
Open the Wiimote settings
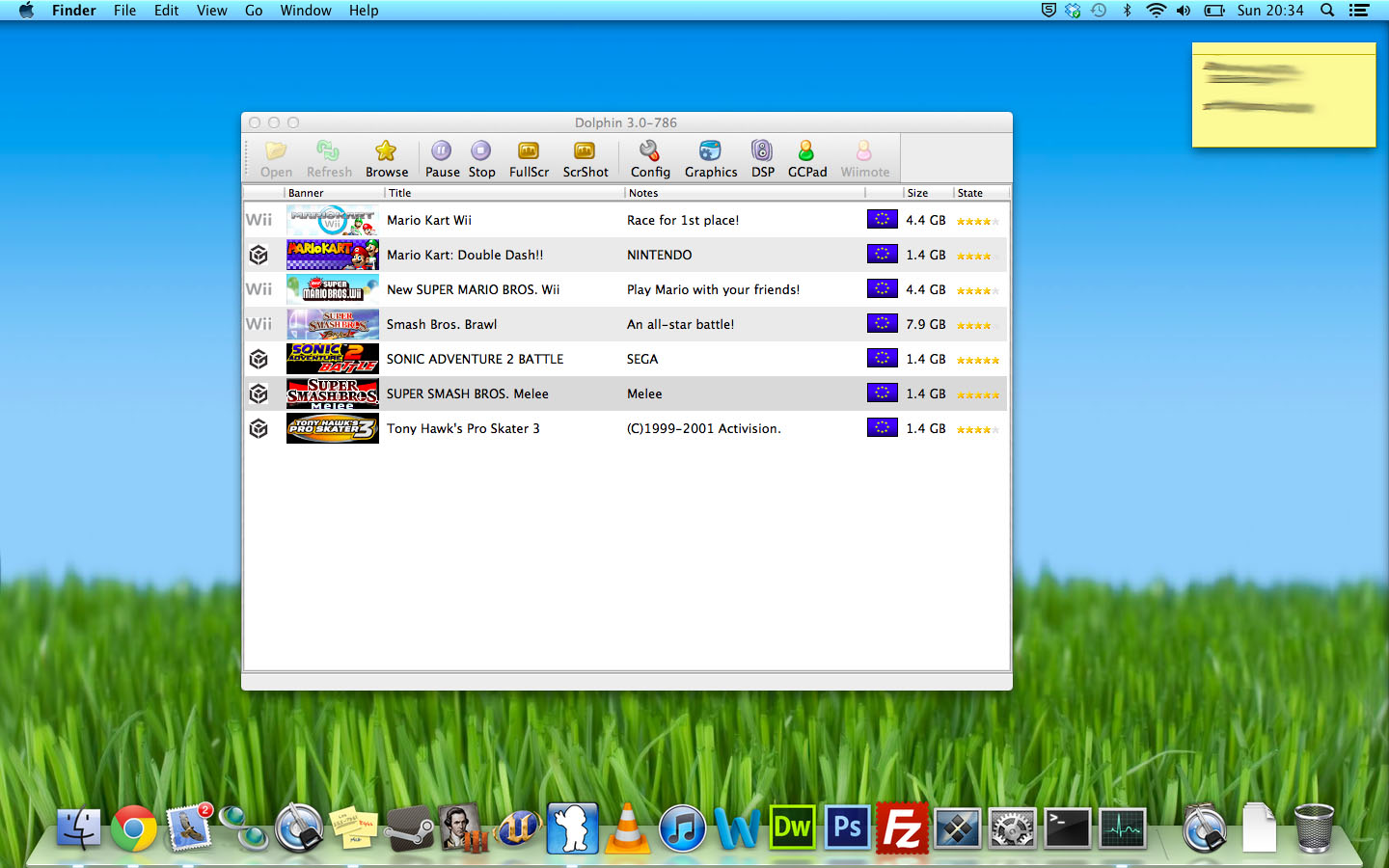coord(864,159)
